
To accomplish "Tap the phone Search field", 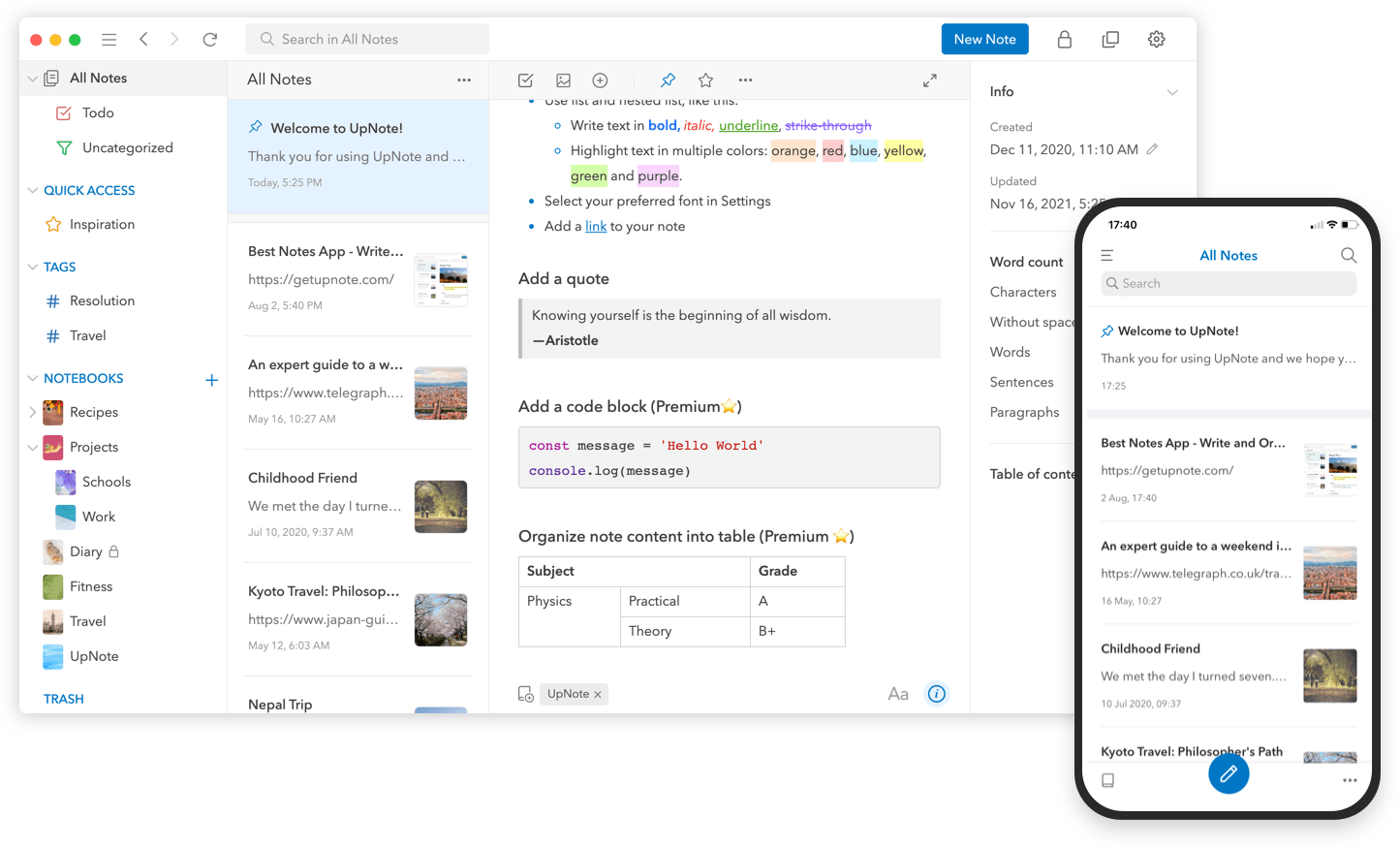I will (x=1229, y=284).
